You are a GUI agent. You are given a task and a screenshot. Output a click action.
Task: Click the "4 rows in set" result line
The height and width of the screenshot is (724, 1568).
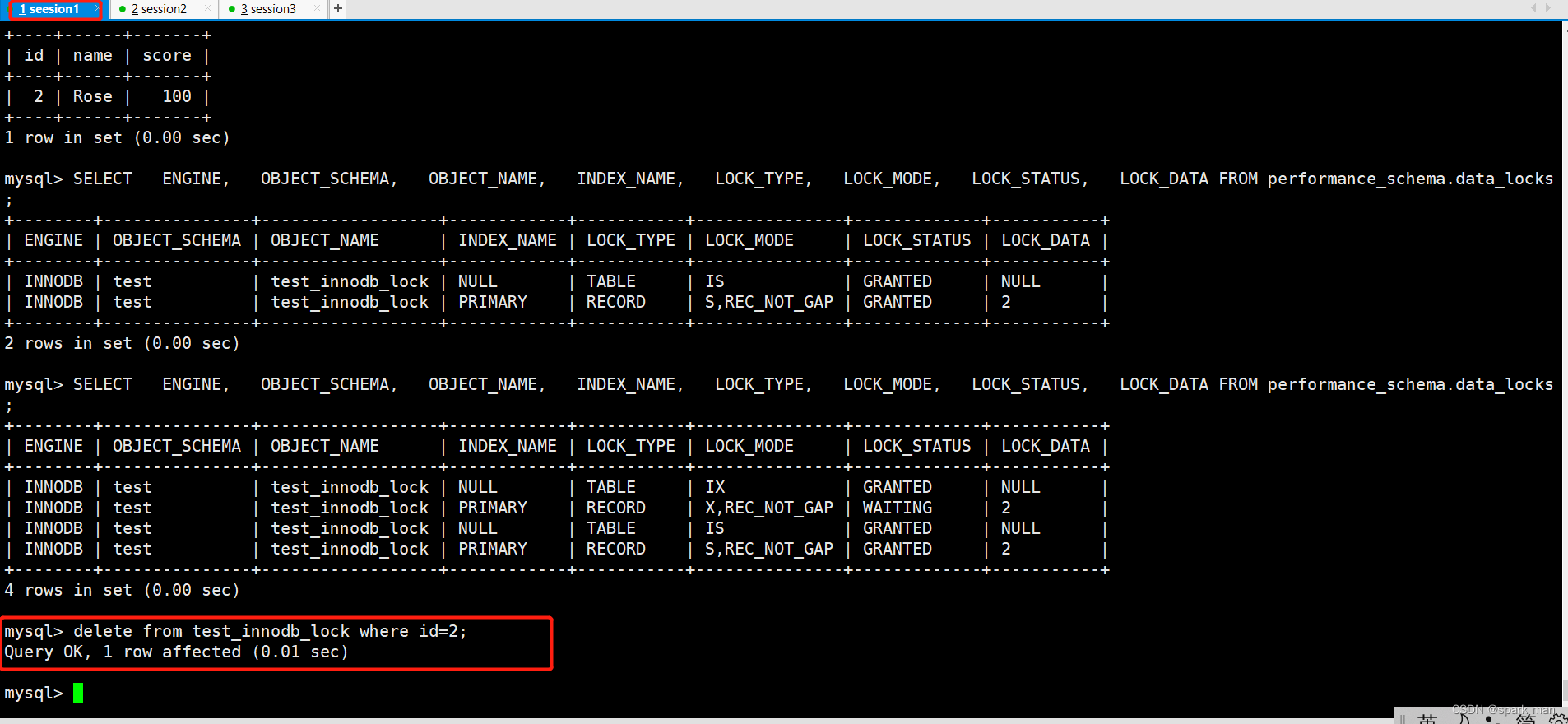pyautogui.click(x=122, y=590)
